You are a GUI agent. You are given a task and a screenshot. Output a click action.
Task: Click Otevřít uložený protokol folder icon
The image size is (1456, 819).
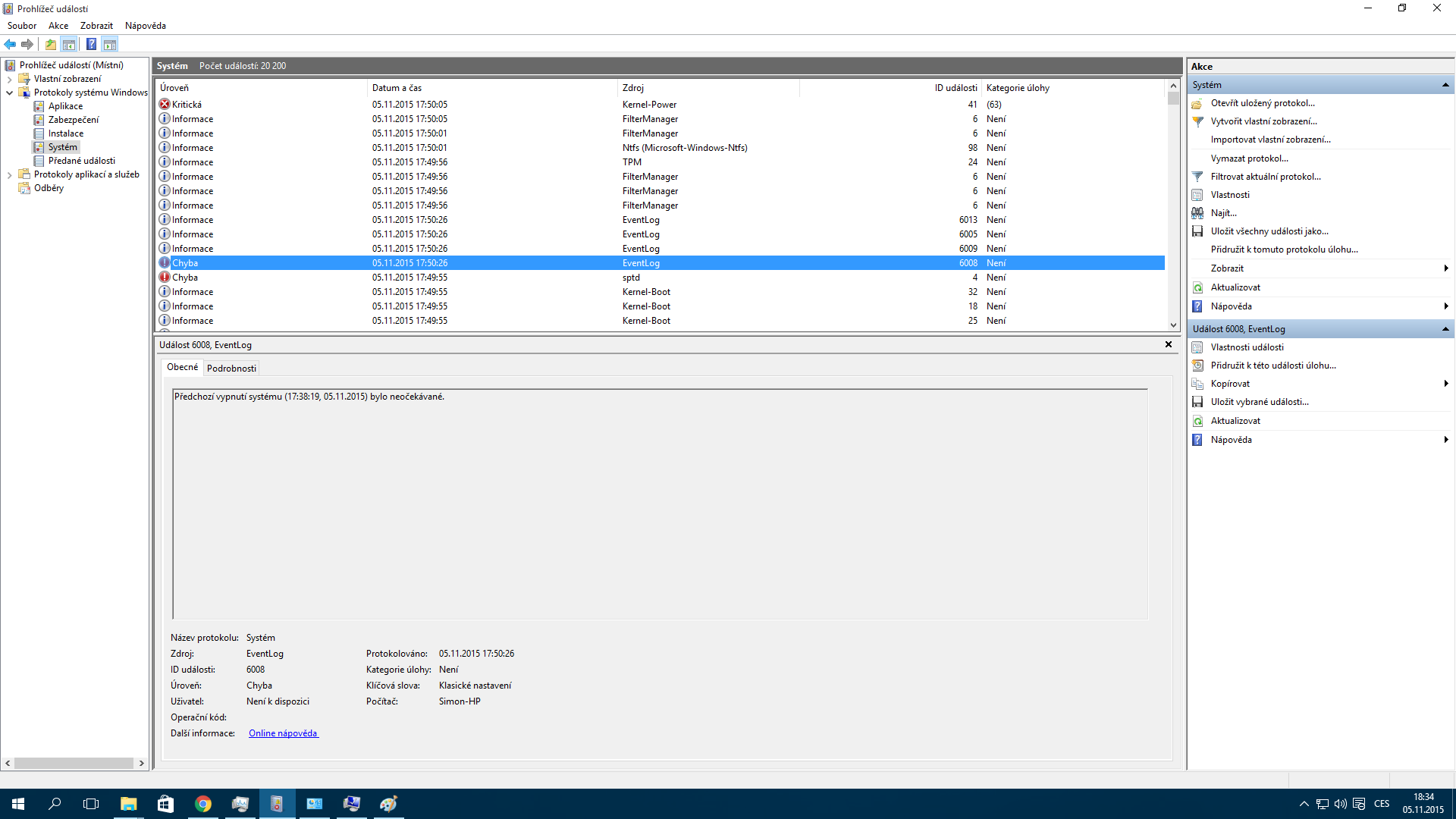pos(1197,103)
